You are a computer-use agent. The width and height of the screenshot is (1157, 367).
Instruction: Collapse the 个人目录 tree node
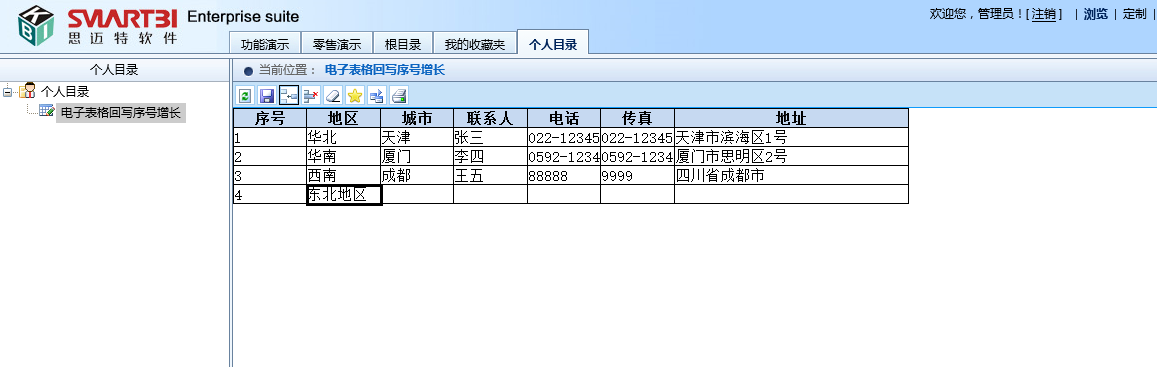[7, 92]
